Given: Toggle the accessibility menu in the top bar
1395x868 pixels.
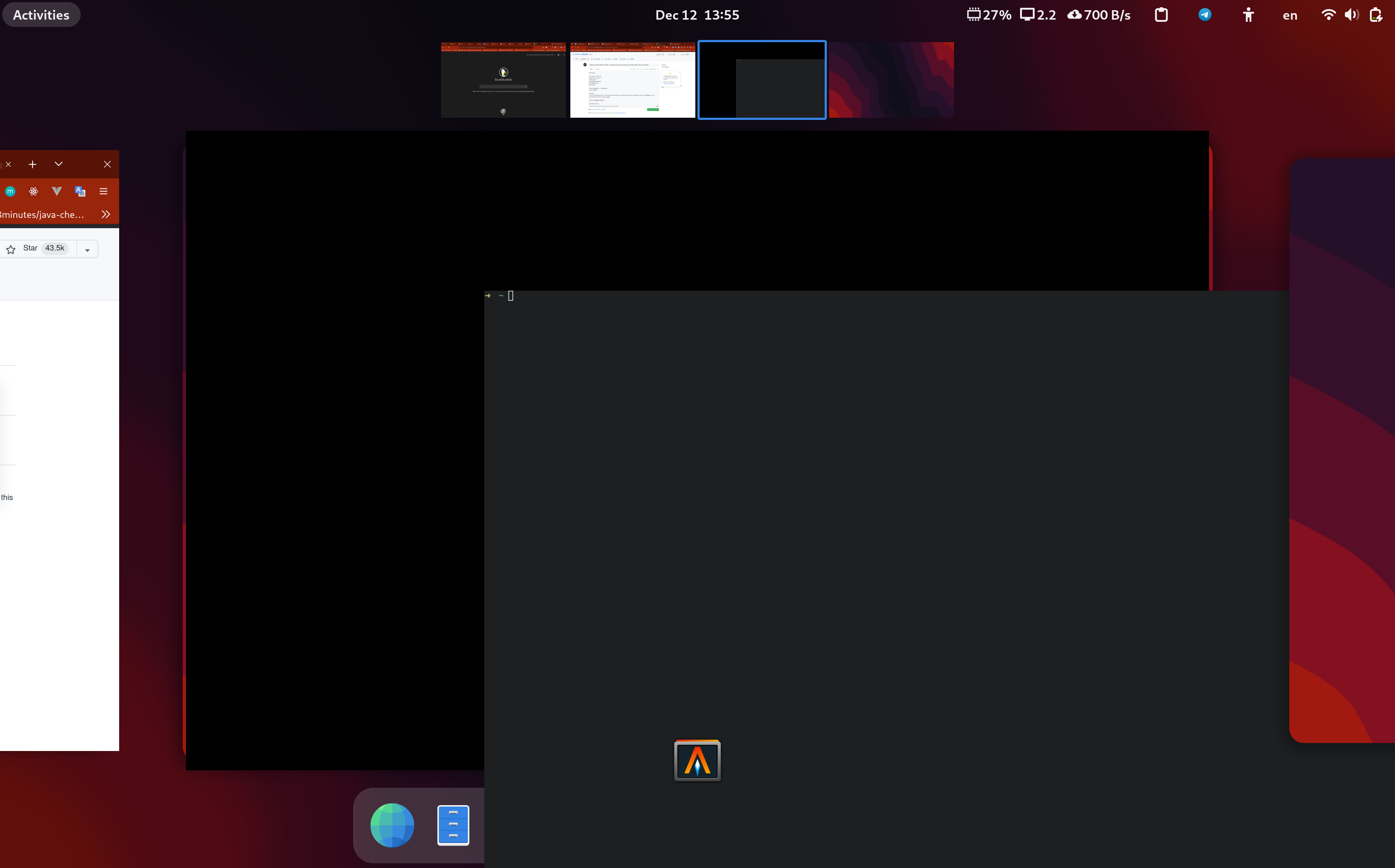Looking at the screenshot, I should click(x=1248, y=15).
